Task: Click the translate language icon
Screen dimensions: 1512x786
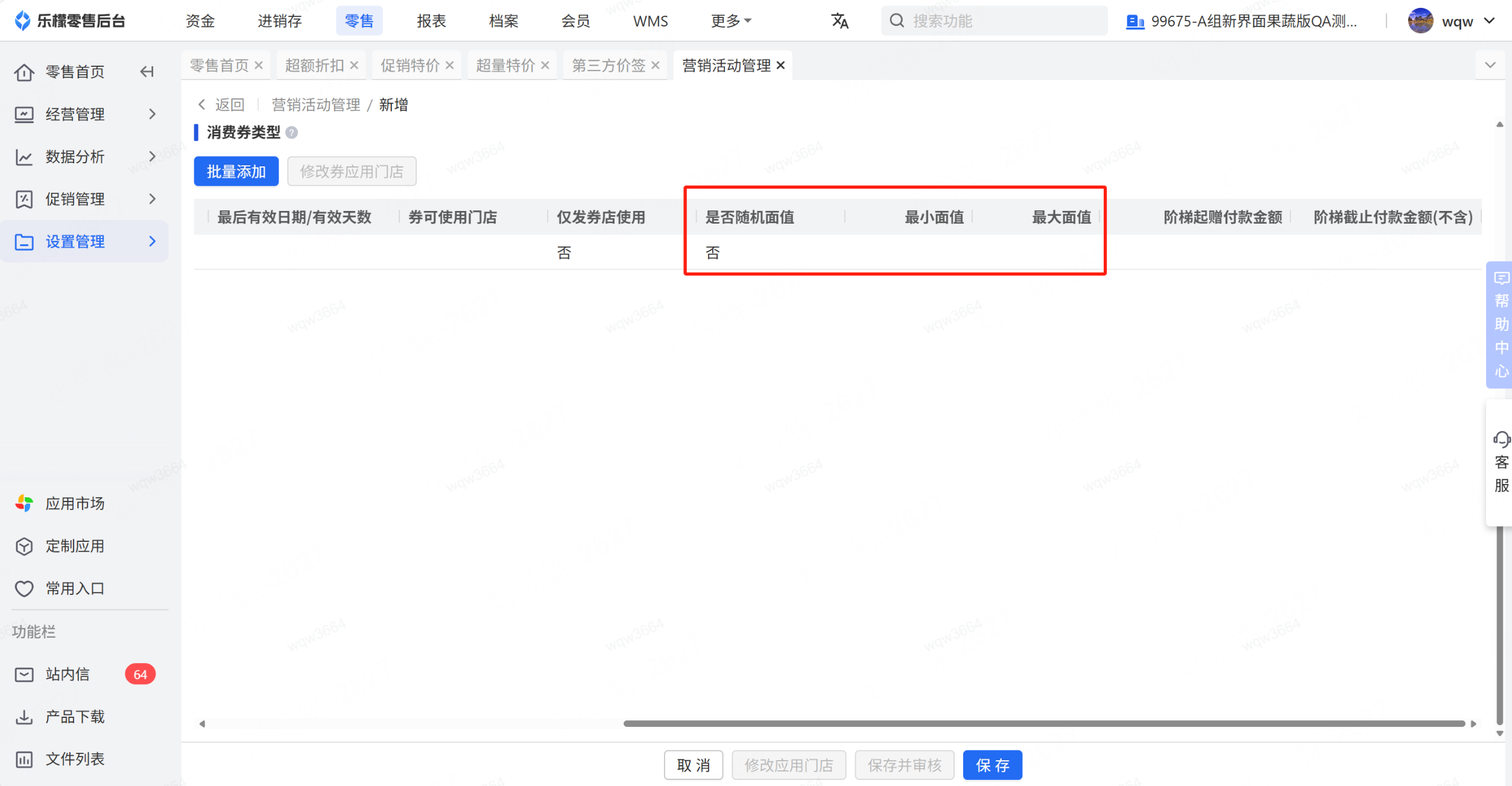Action: pyautogui.click(x=840, y=21)
